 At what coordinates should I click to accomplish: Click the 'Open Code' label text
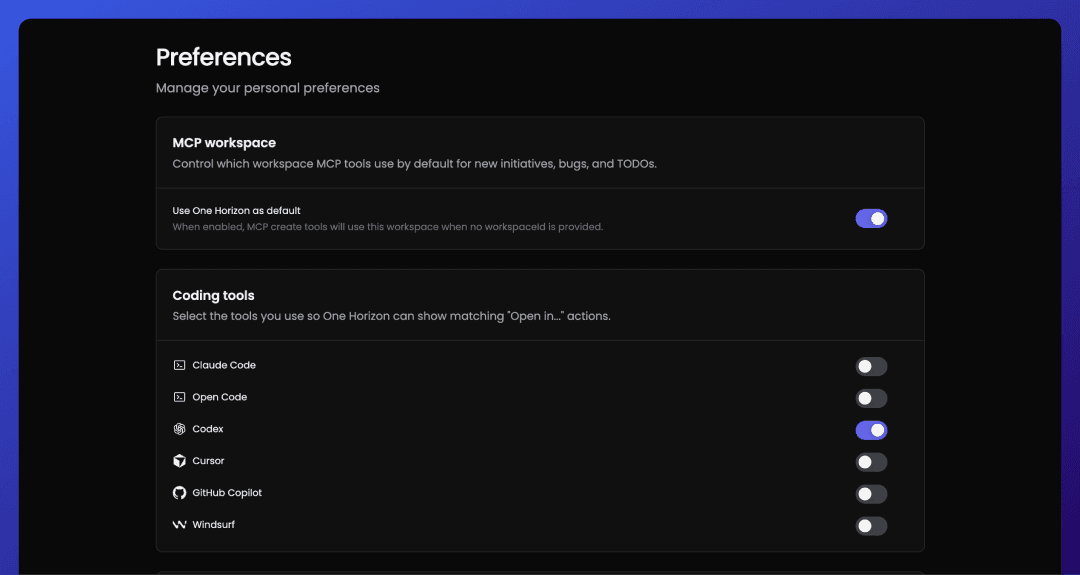click(220, 397)
